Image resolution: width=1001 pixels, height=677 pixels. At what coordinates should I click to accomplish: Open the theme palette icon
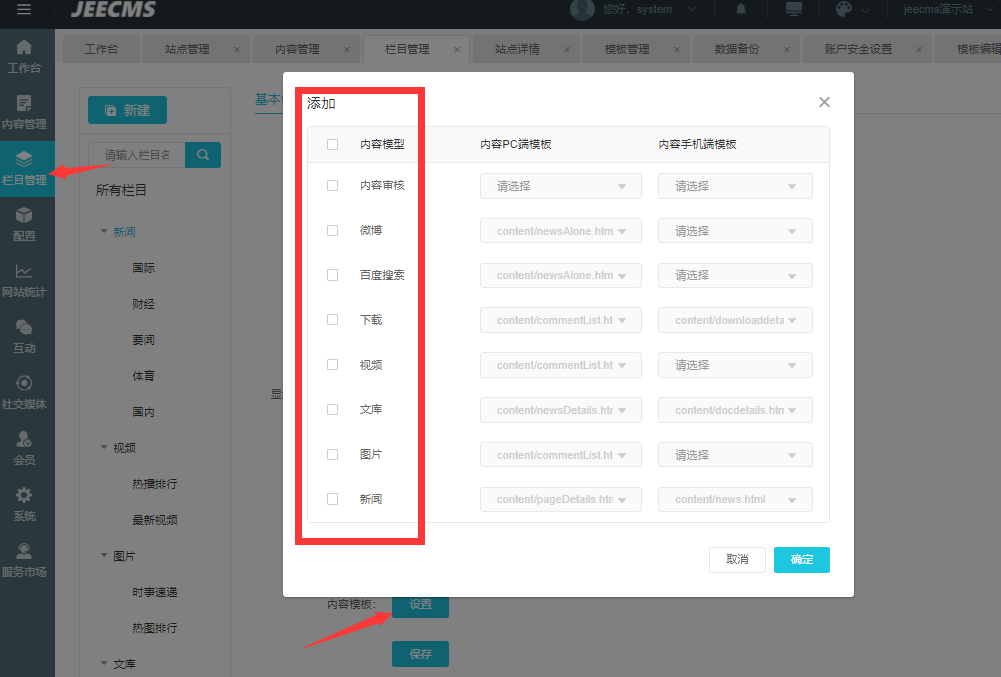[844, 9]
